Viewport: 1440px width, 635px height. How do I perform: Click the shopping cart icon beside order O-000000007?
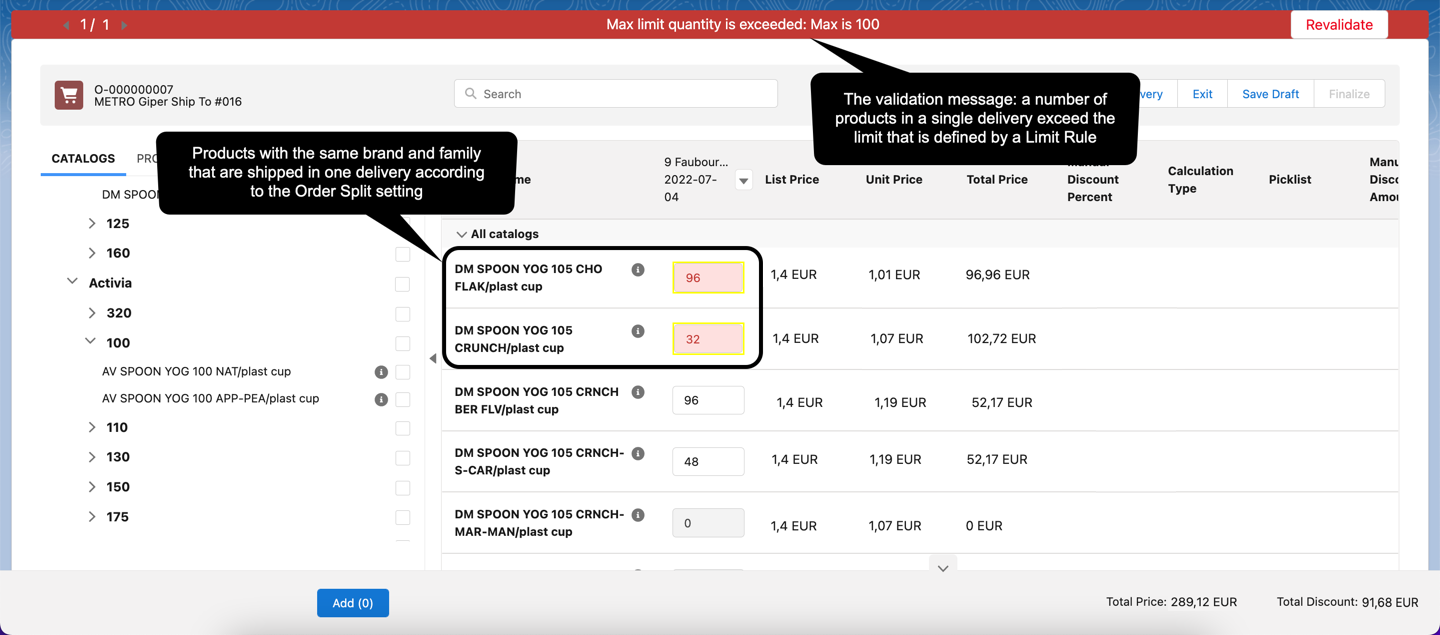tap(68, 94)
